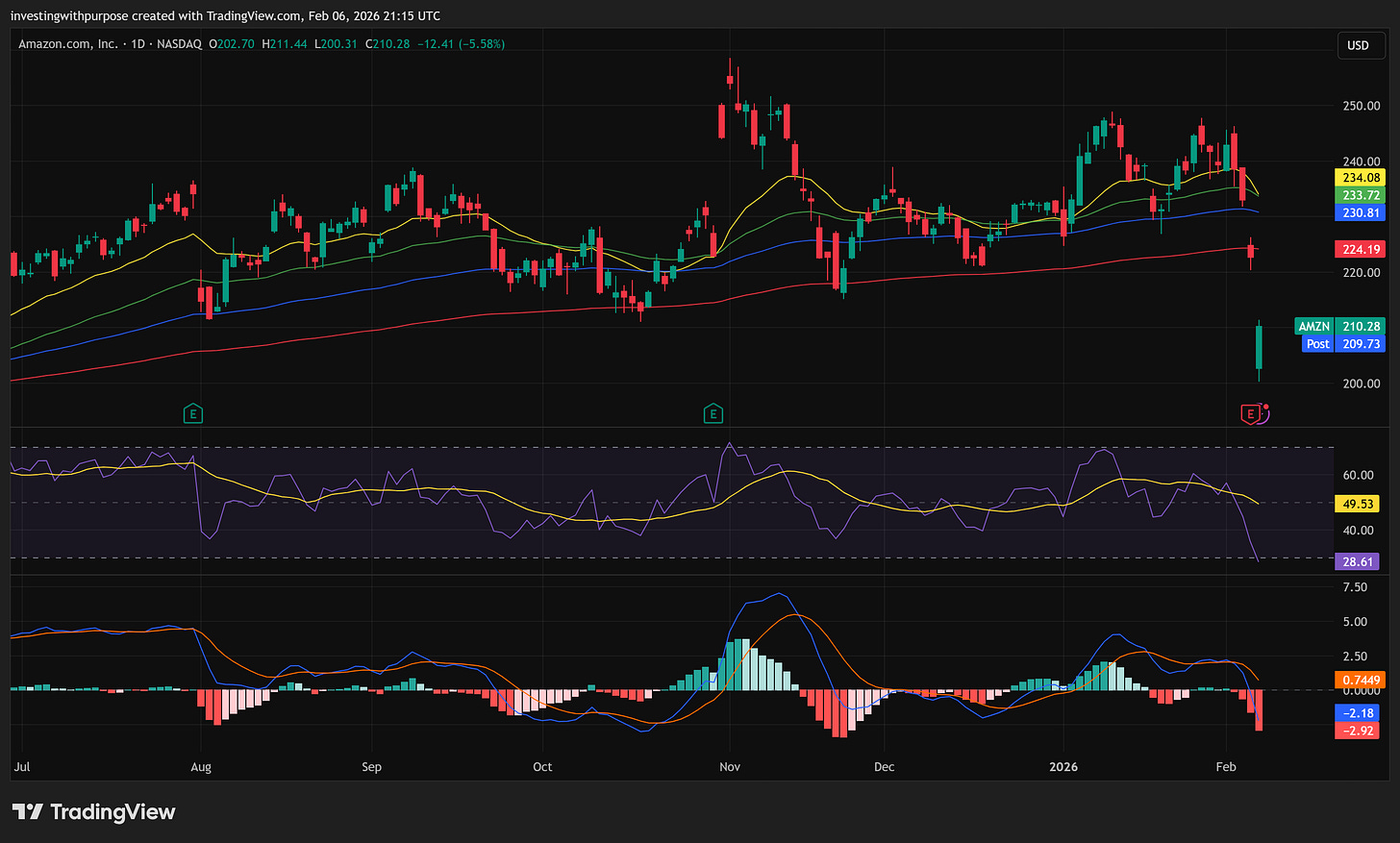
Task: Click the green 233.72 price label
Action: coord(1361,195)
